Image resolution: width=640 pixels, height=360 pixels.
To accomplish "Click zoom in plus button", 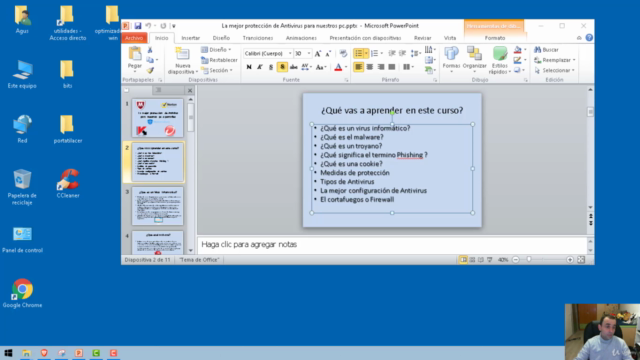I will (x=570, y=260).
